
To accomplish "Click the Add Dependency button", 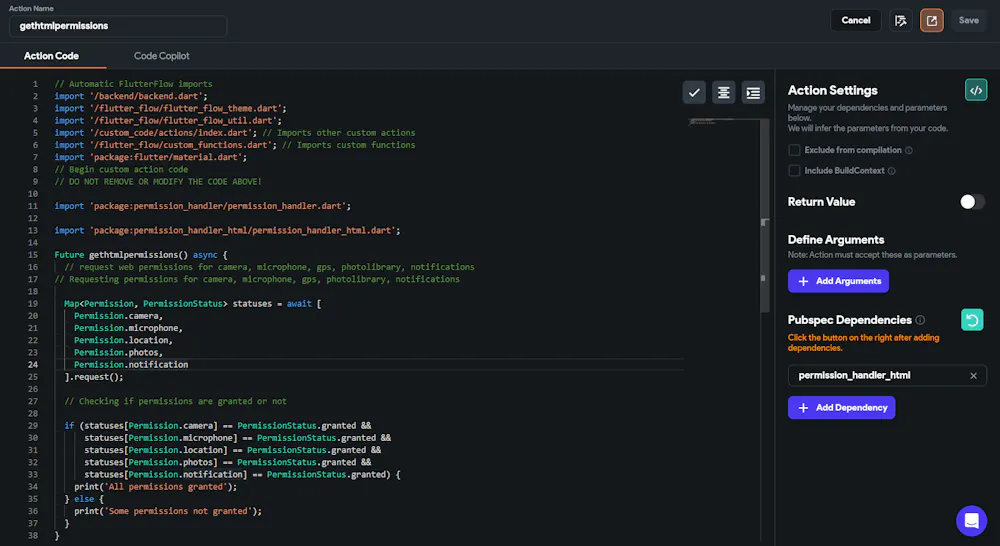I will pyautogui.click(x=841, y=408).
